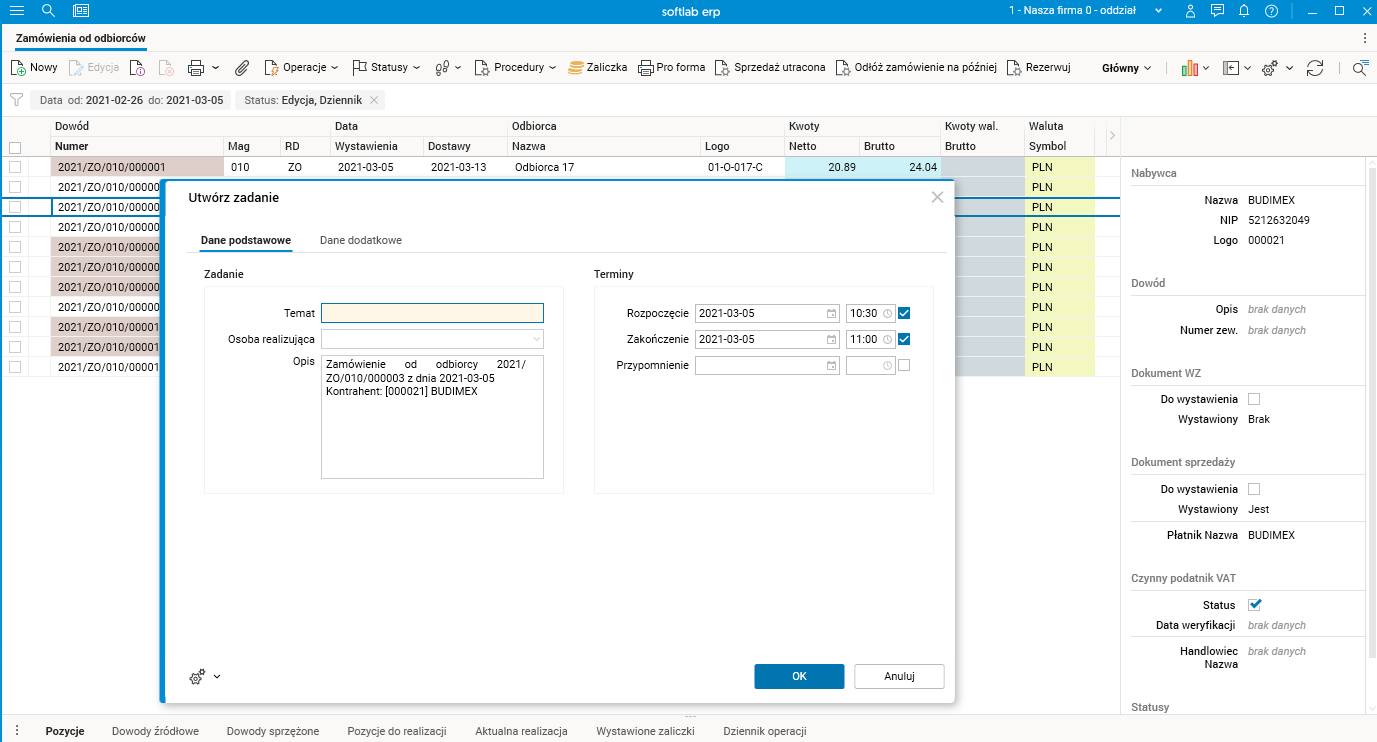Click the notification bell icon
The width and height of the screenshot is (1377, 742).
coord(1244,11)
